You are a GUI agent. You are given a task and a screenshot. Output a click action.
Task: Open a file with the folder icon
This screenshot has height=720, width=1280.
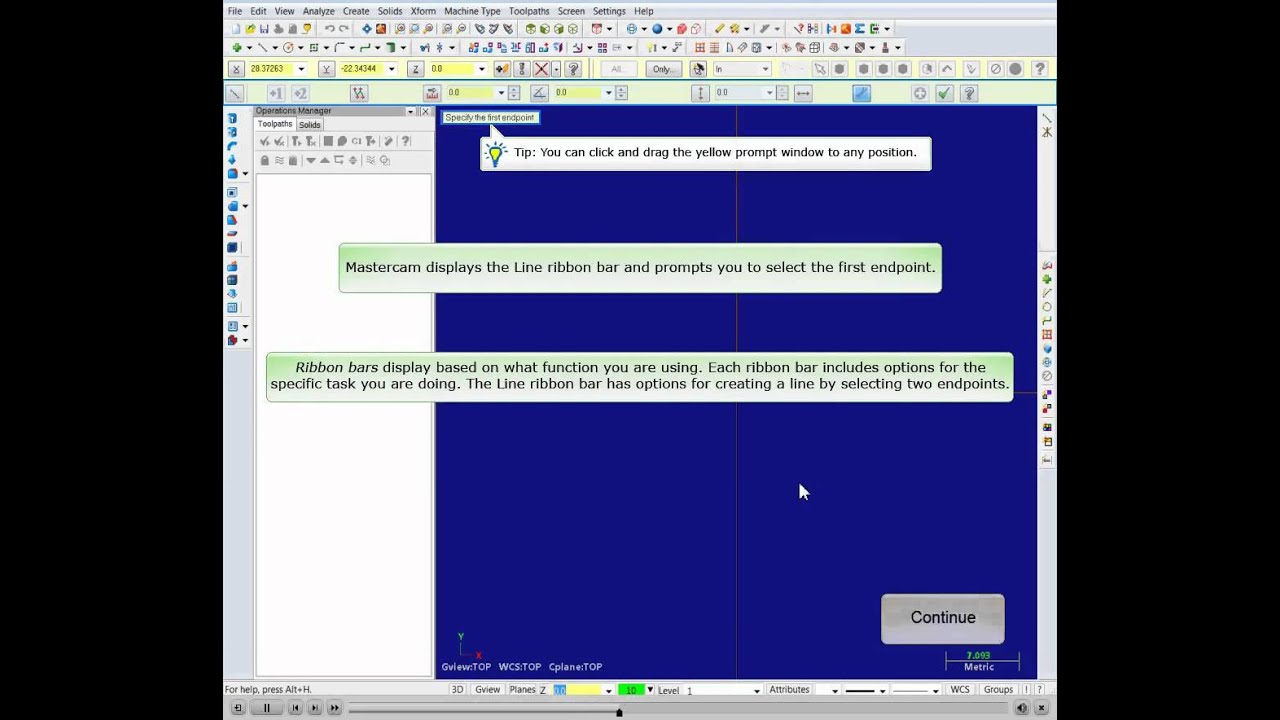coord(250,29)
